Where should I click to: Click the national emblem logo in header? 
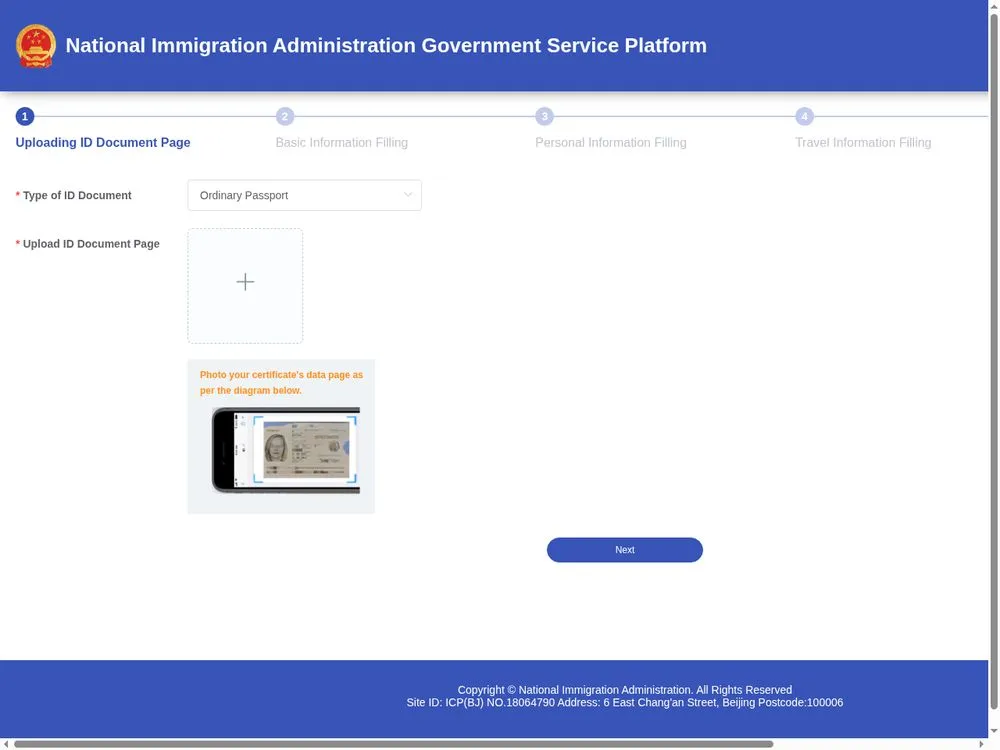click(x=36, y=46)
